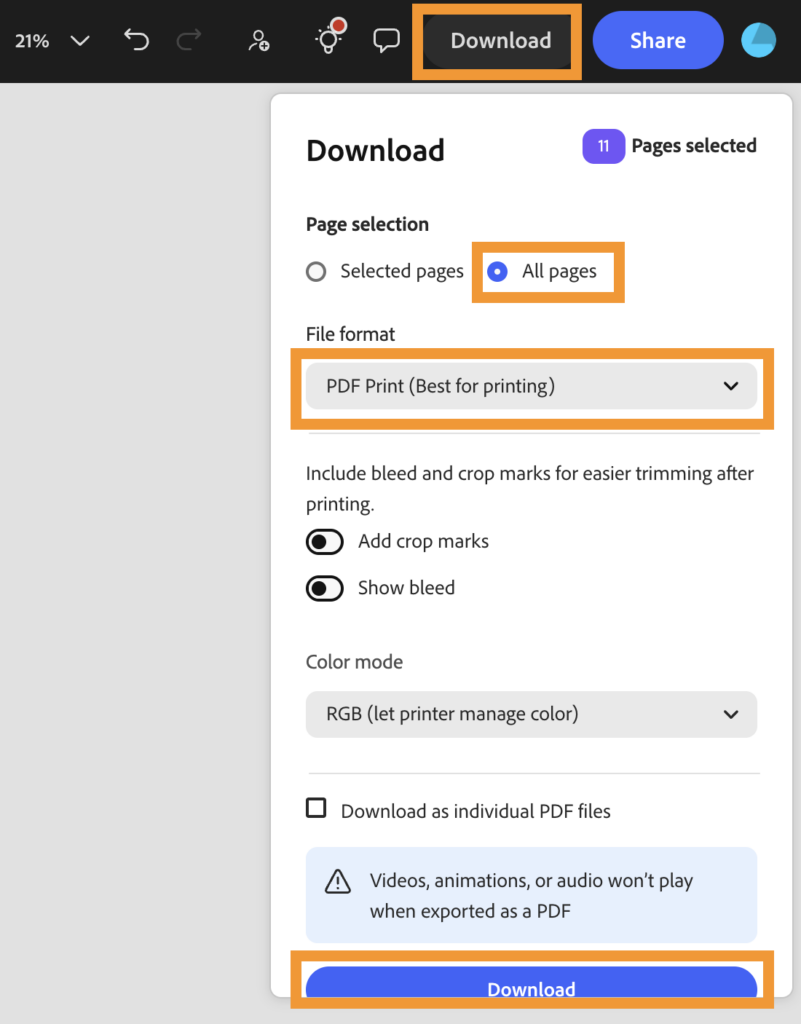Expand the zoom level chevron

click(x=80, y=41)
